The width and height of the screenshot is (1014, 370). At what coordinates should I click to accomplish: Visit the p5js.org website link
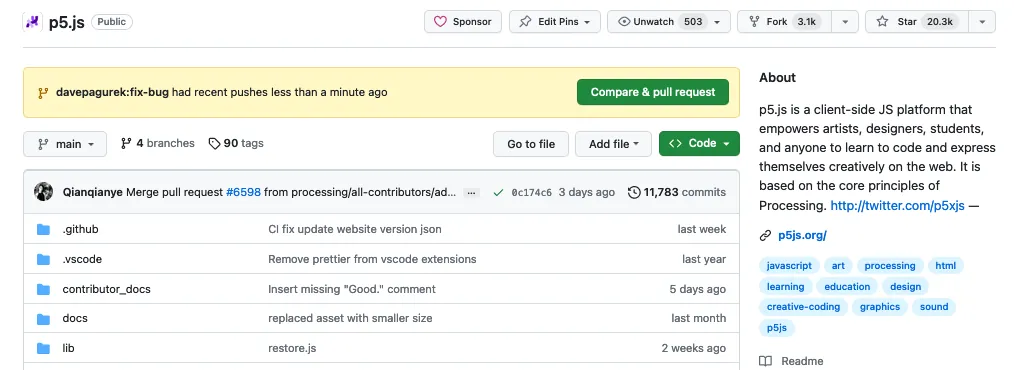(803, 235)
